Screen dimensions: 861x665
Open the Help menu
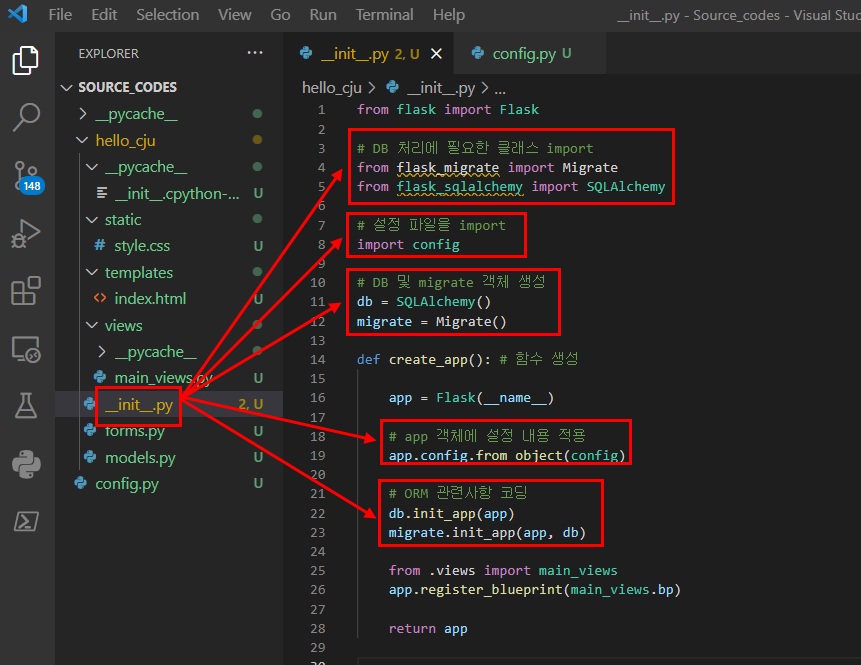tap(449, 15)
